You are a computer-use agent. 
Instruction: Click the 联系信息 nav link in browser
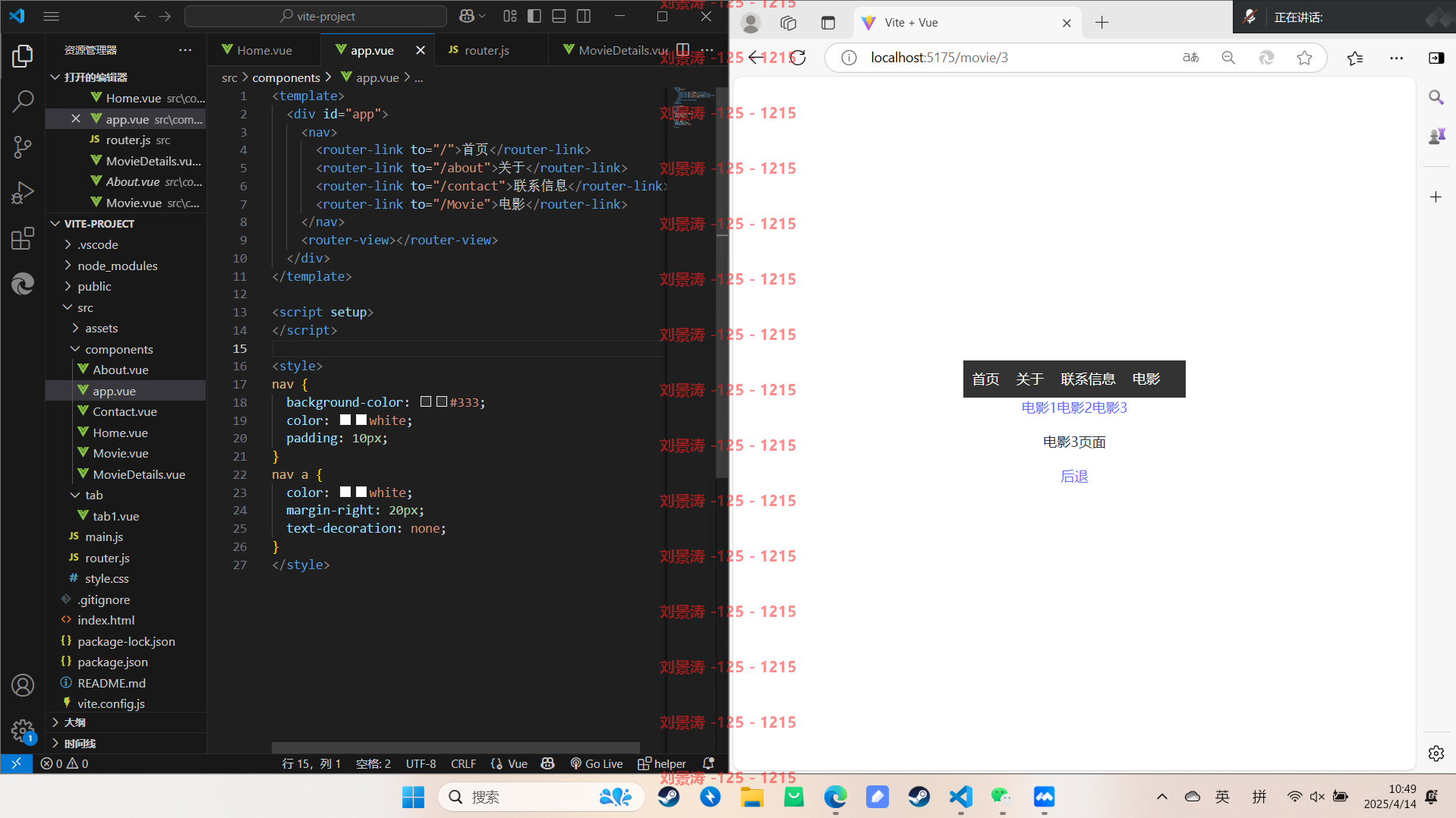(x=1087, y=379)
